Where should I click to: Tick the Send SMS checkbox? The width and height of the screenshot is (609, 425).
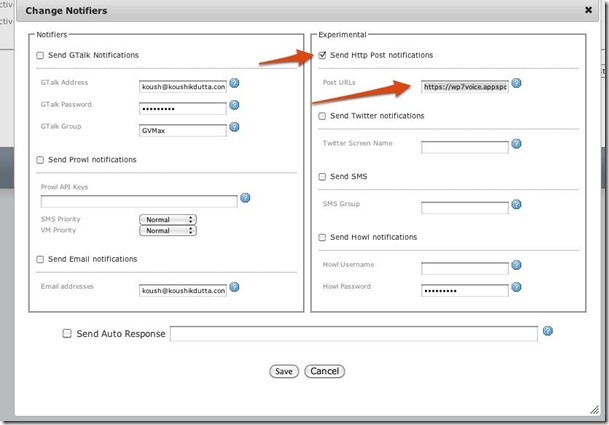coord(322,177)
